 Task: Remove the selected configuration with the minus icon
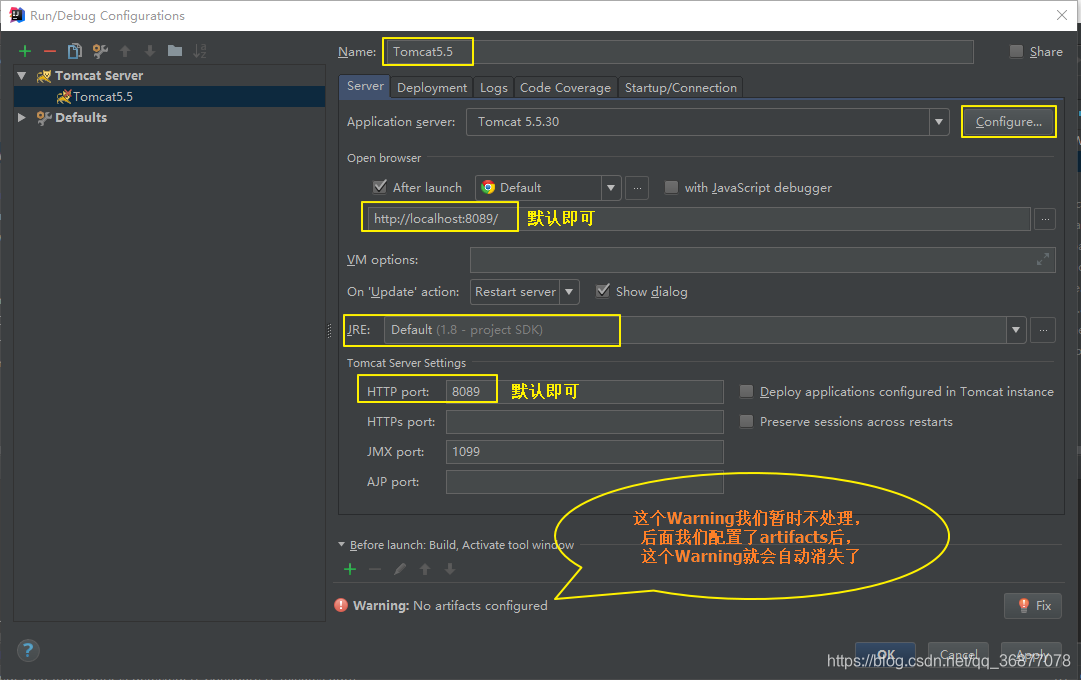pyautogui.click(x=50, y=51)
